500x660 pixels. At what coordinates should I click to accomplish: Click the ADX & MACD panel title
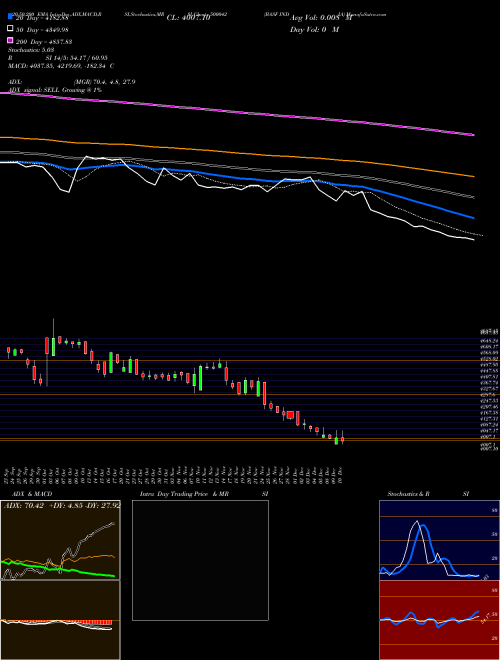[x=32, y=494]
